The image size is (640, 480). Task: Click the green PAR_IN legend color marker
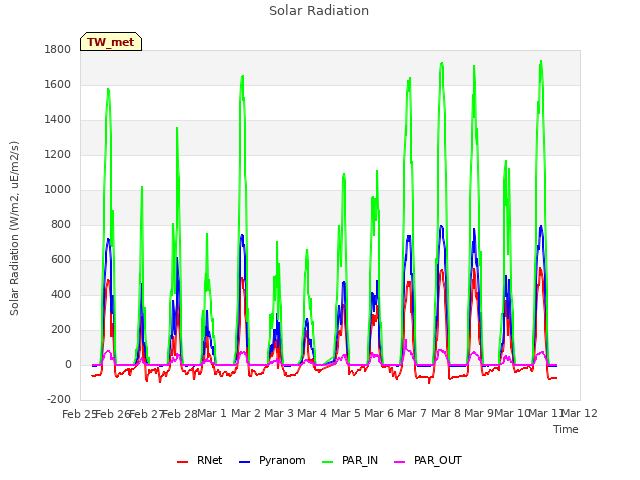tap(327, 462)
